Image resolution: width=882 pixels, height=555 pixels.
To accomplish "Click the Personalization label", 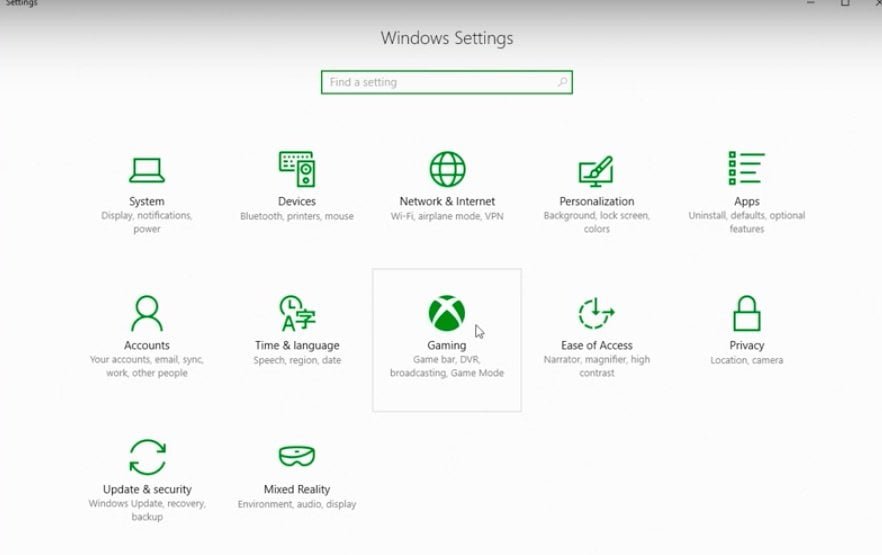I will click(x=597, y=201).
